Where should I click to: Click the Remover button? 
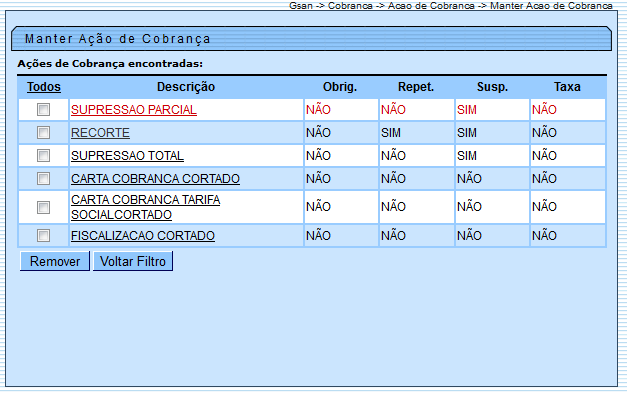(x=55, y=261)
